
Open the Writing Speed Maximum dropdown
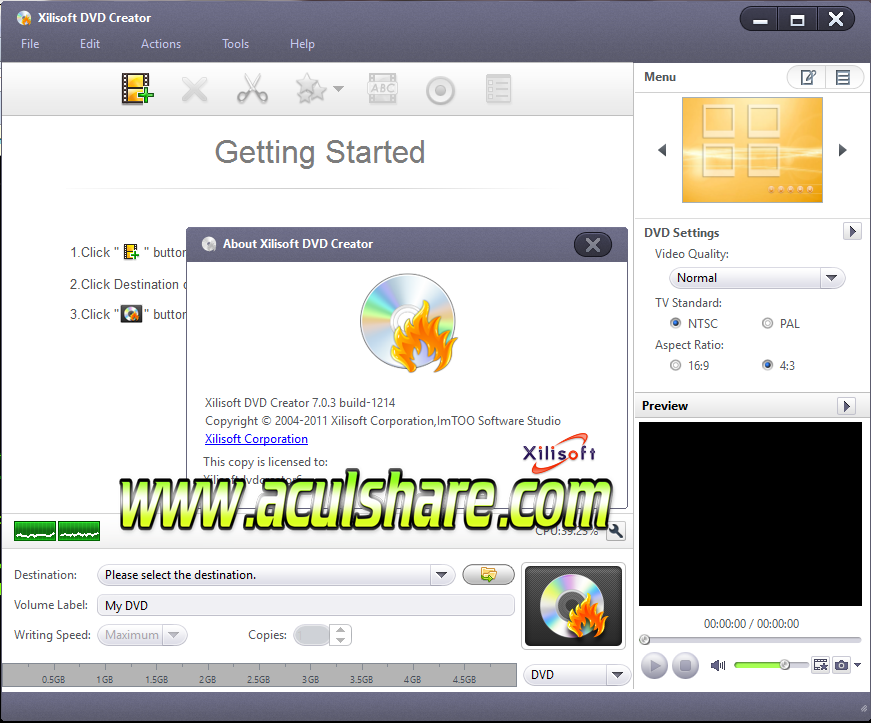142,635
